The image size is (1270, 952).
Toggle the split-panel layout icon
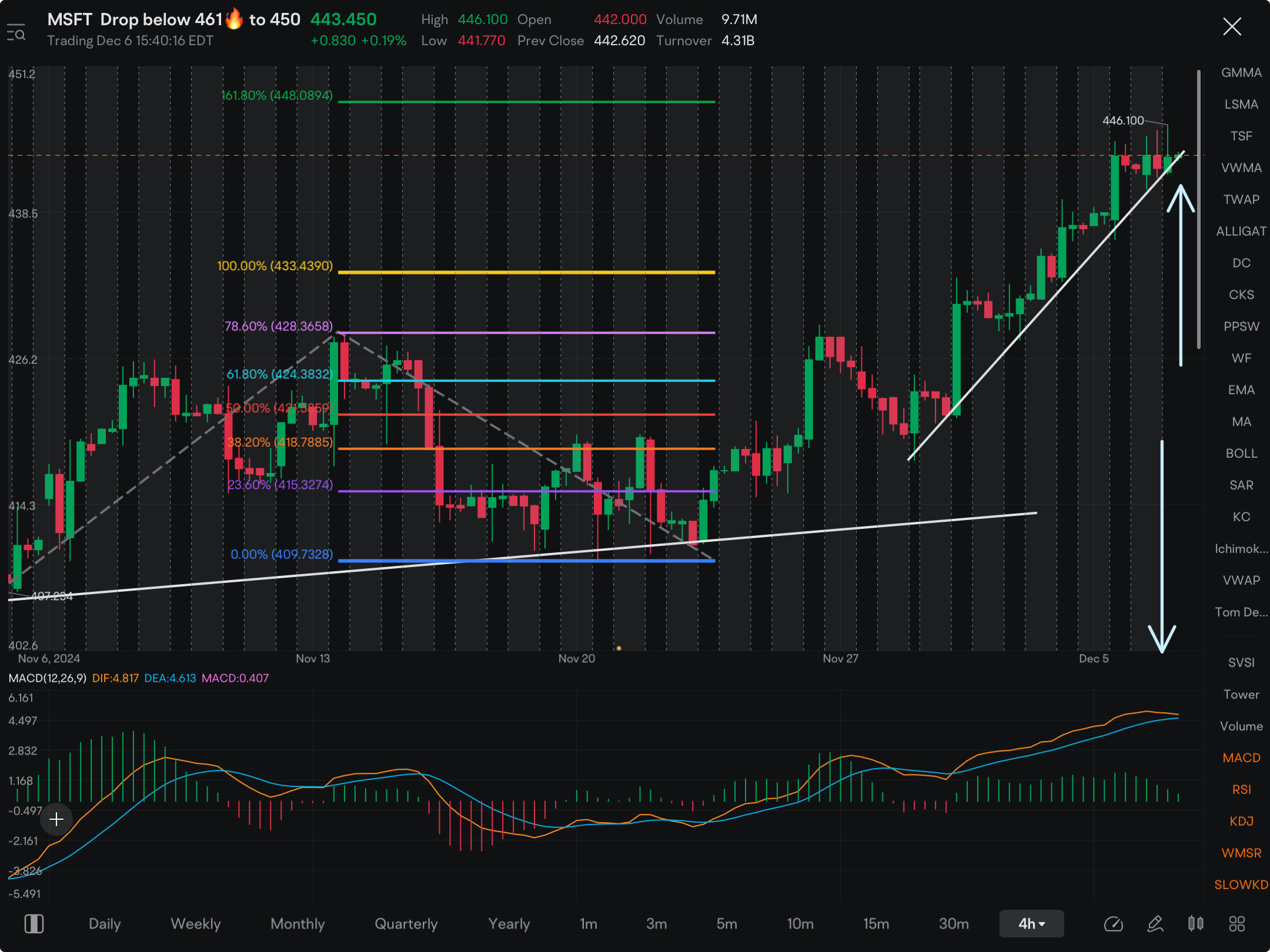tap(34, 924)
